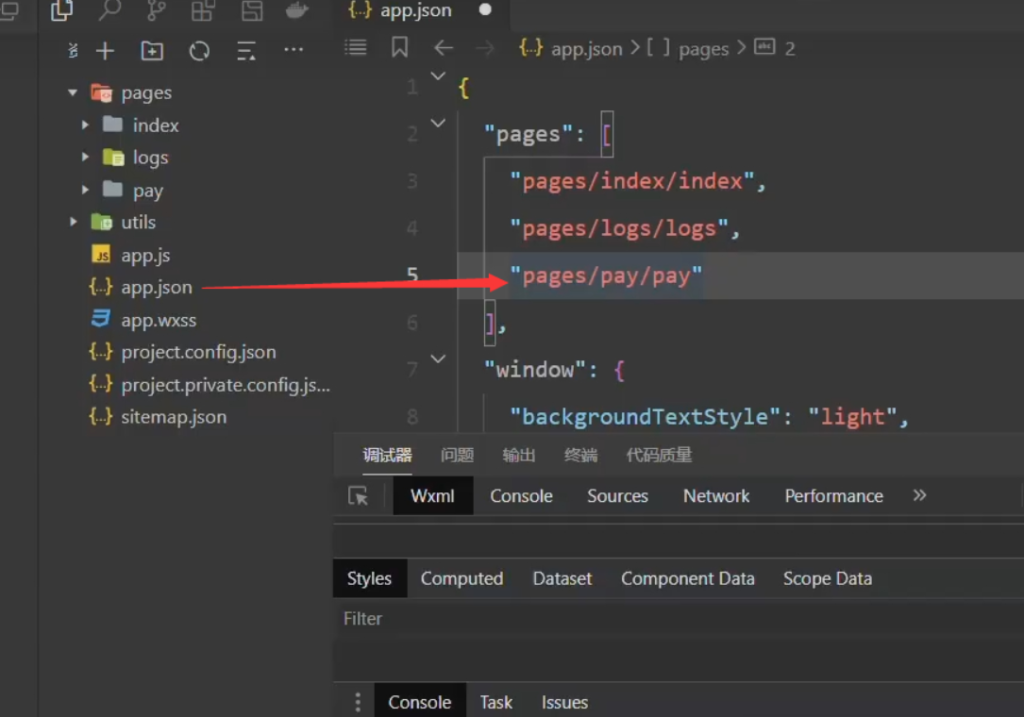Fold the "pages" array on line 2

point(438,123)
